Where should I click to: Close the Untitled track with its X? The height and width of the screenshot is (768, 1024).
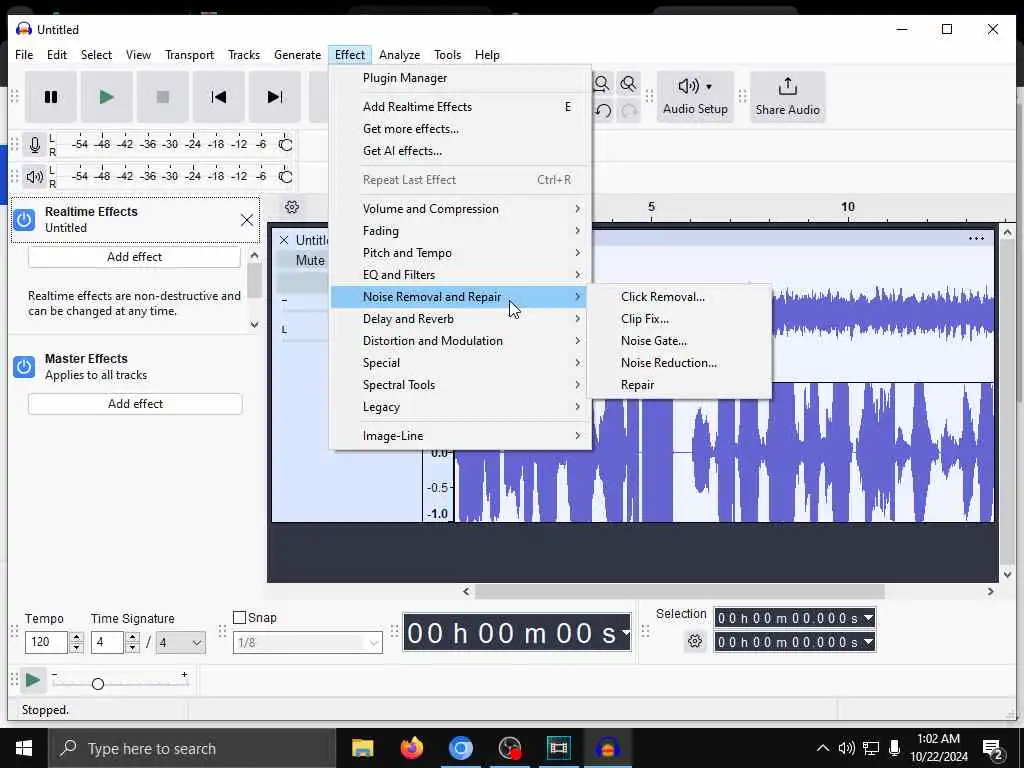284,240
